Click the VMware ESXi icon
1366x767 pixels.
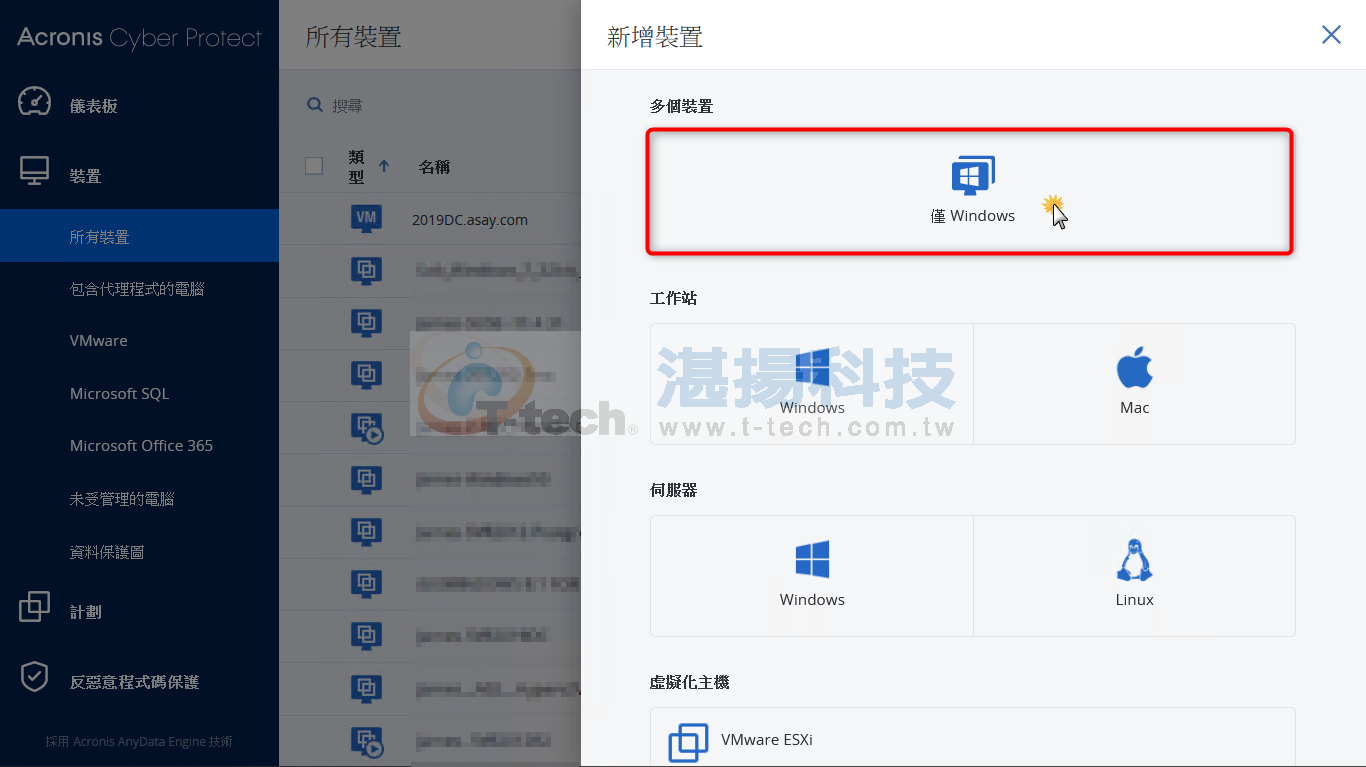(688, 743)
